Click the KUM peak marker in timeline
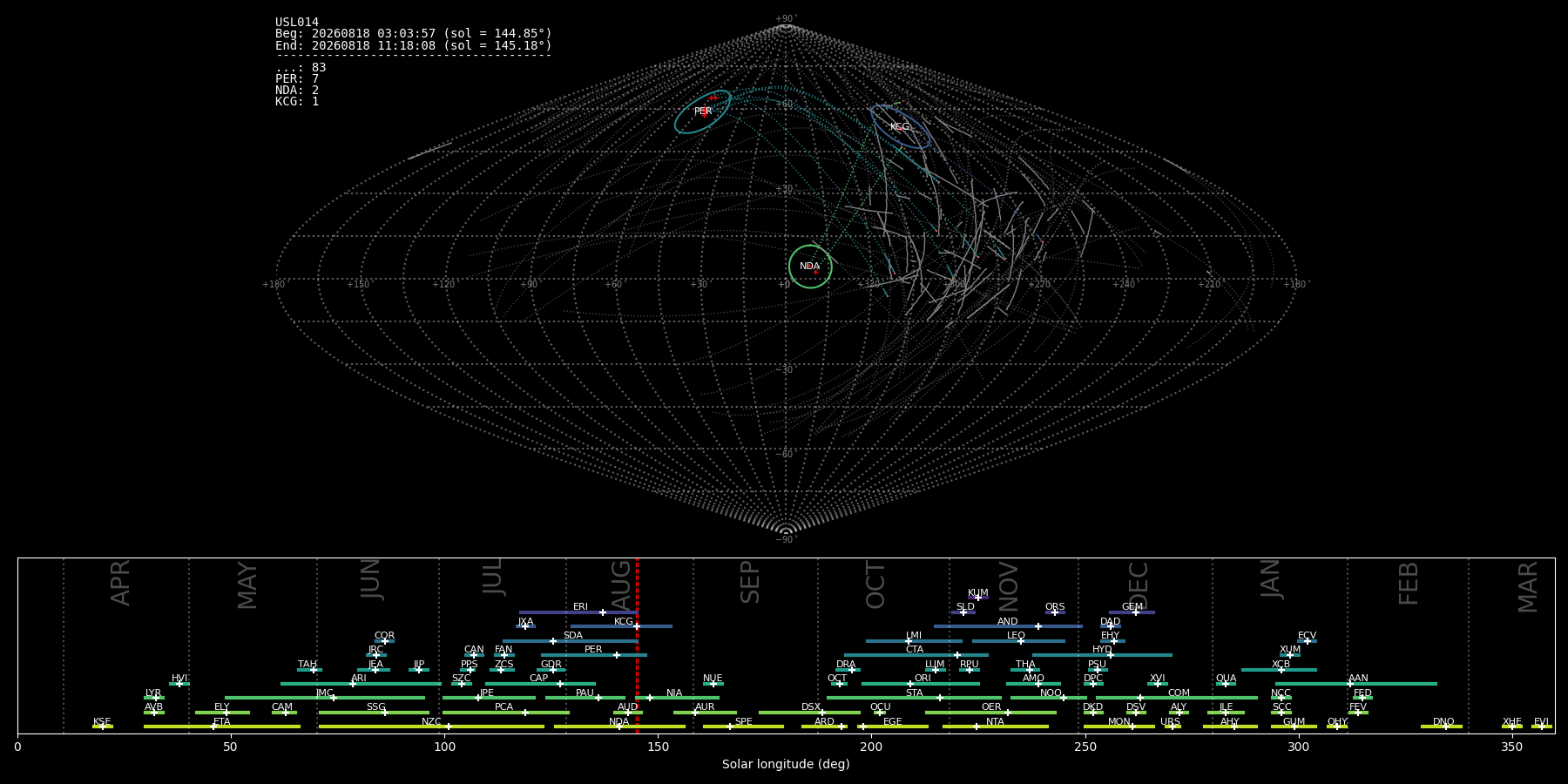Viewport: 1568px width, 784px height. point(977,598)
